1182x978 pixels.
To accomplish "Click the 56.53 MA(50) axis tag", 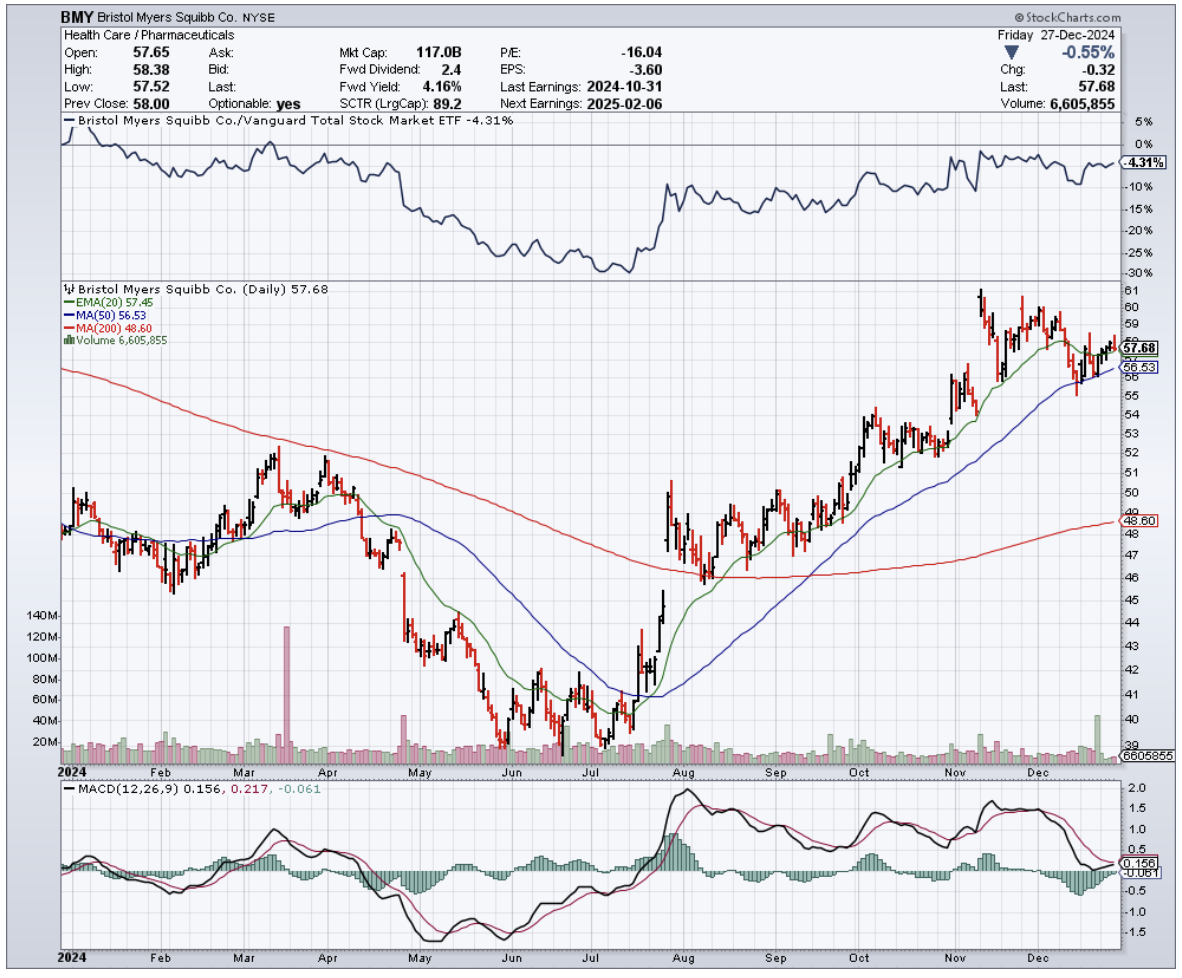I will pos(1140,368).
